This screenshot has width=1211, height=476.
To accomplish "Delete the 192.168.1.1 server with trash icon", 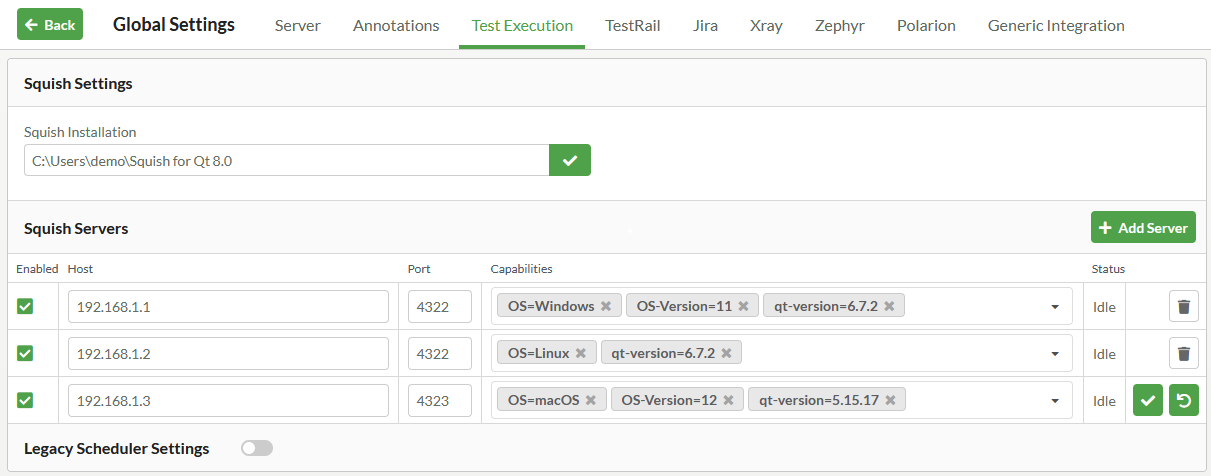I will pos(1183,306).
